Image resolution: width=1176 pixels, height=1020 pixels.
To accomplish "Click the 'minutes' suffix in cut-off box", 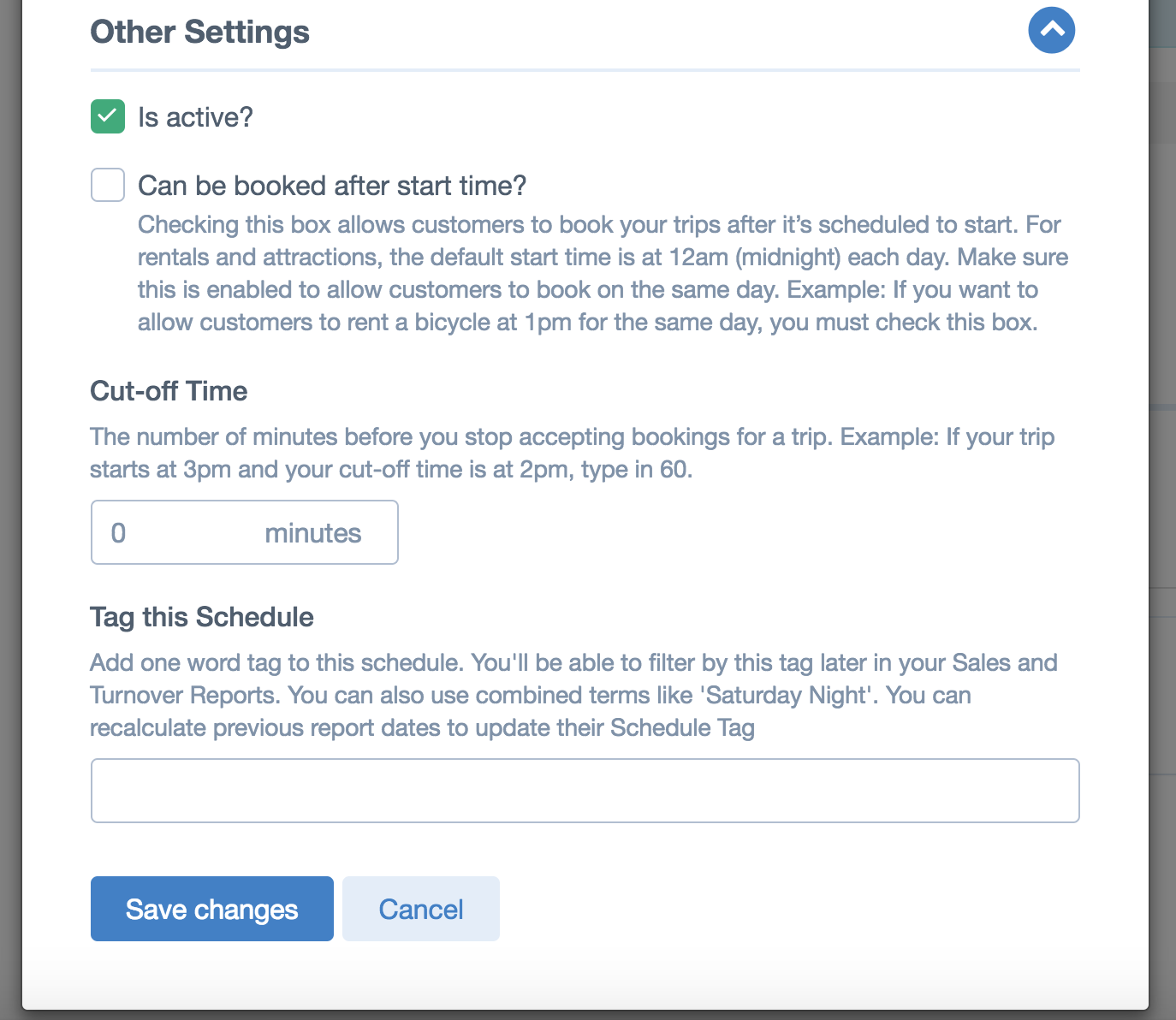I will (312, 533).
